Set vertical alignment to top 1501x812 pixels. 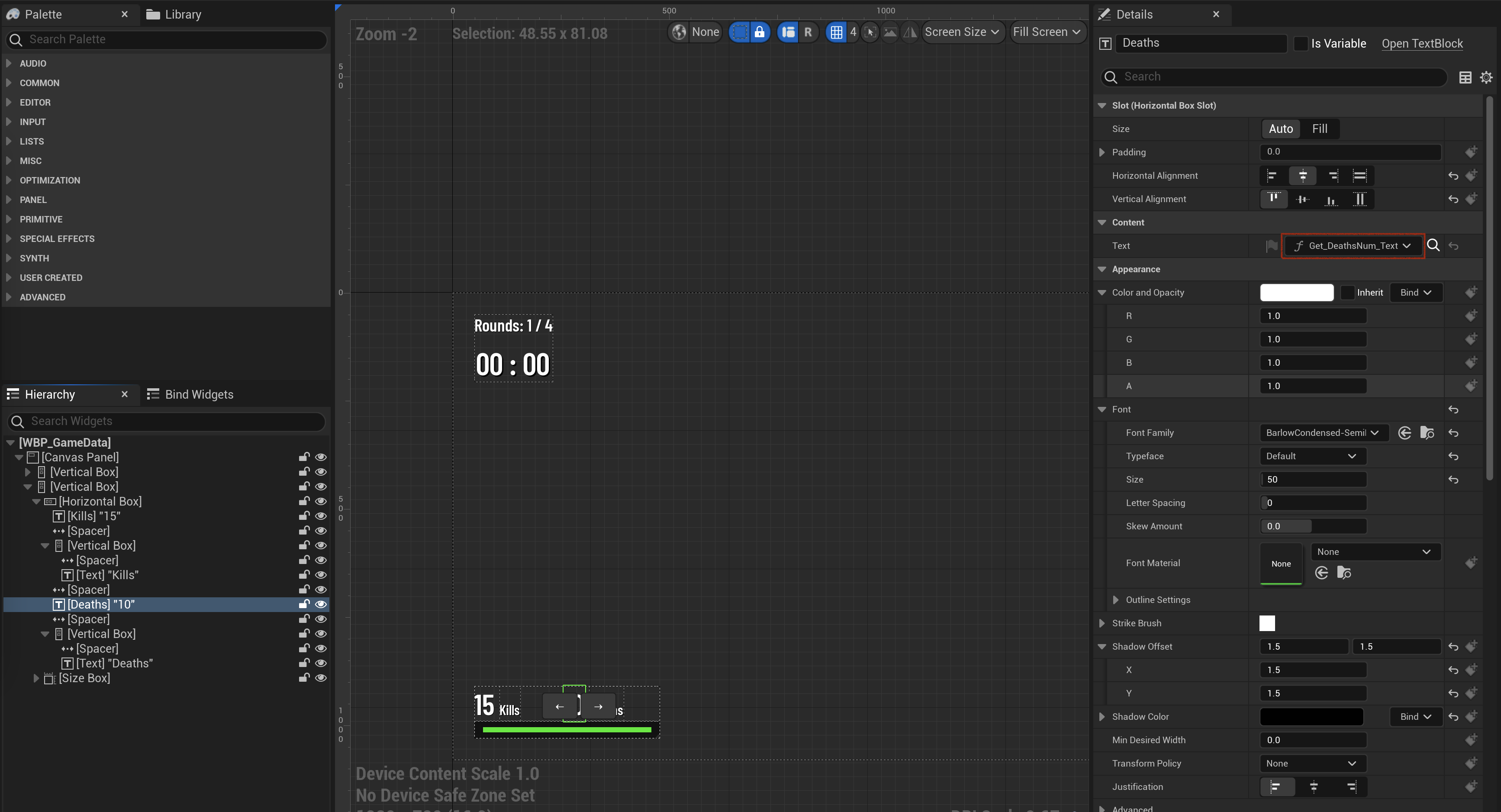click(1274, 199)
